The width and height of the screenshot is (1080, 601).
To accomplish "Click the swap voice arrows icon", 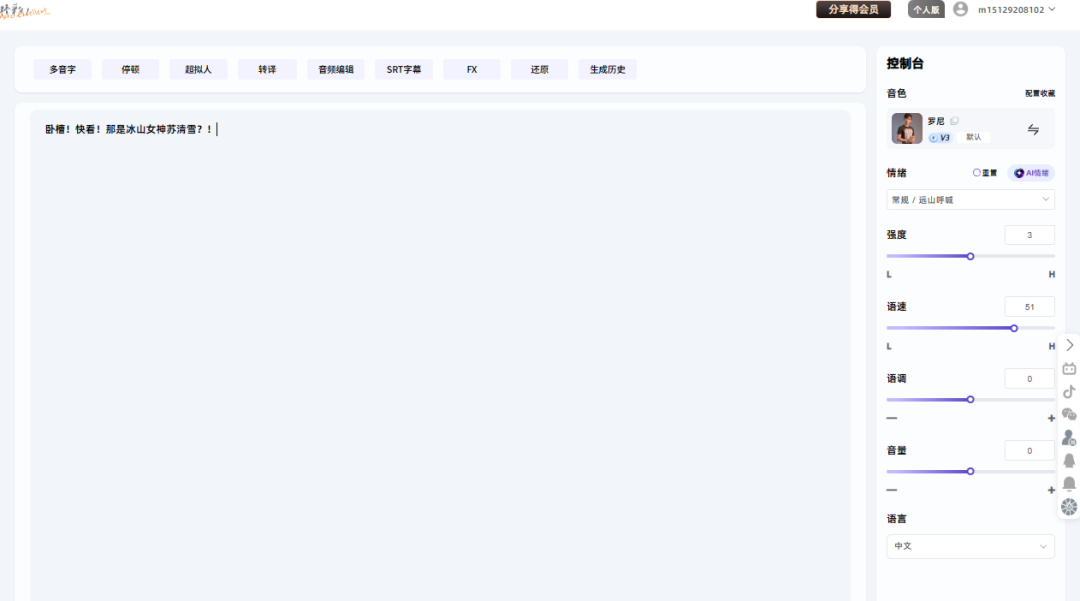I will click(1033, 130).
